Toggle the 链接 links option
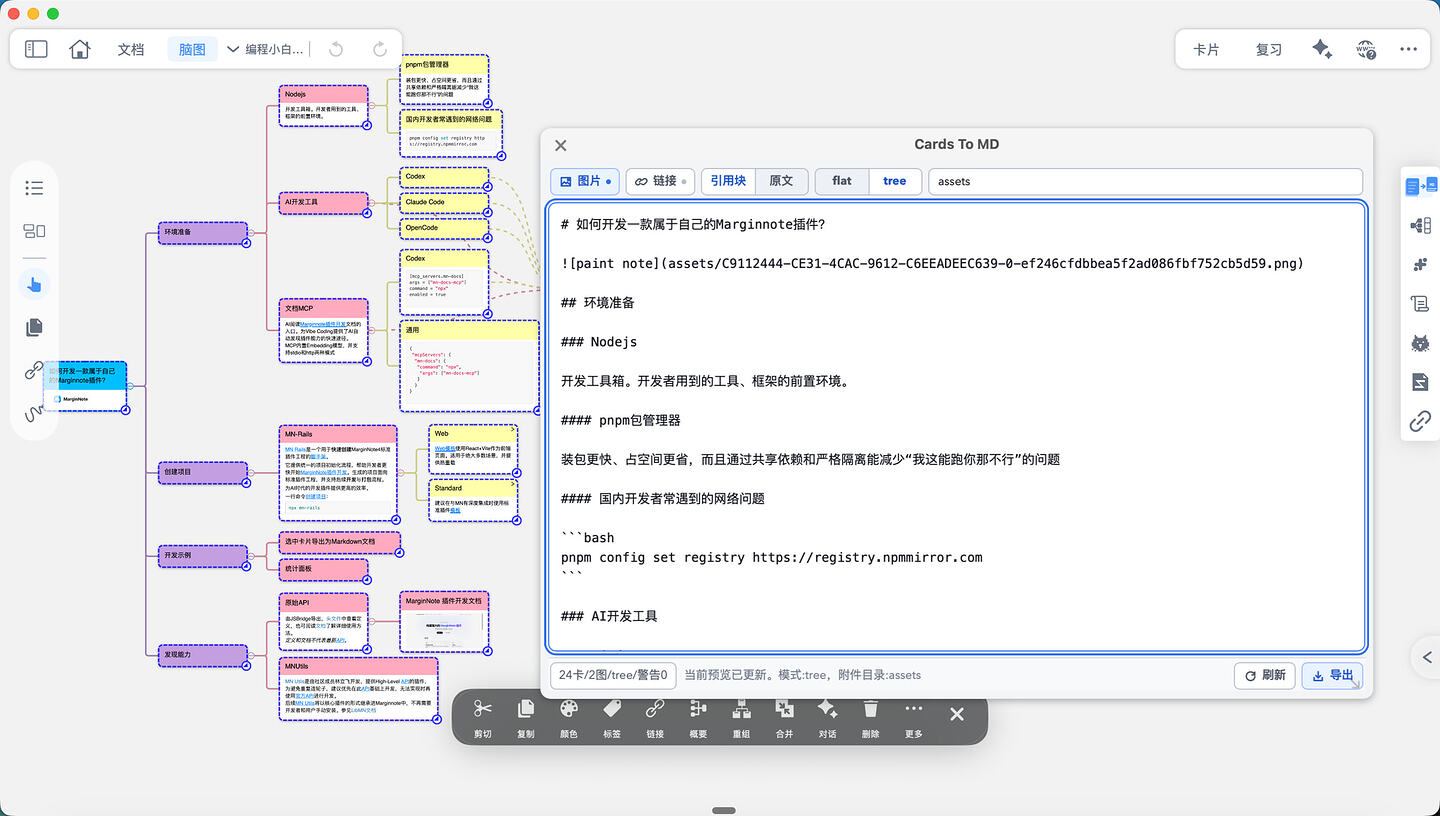The height and width of the screenshot is (816, 1440). (x=660, y=181)
